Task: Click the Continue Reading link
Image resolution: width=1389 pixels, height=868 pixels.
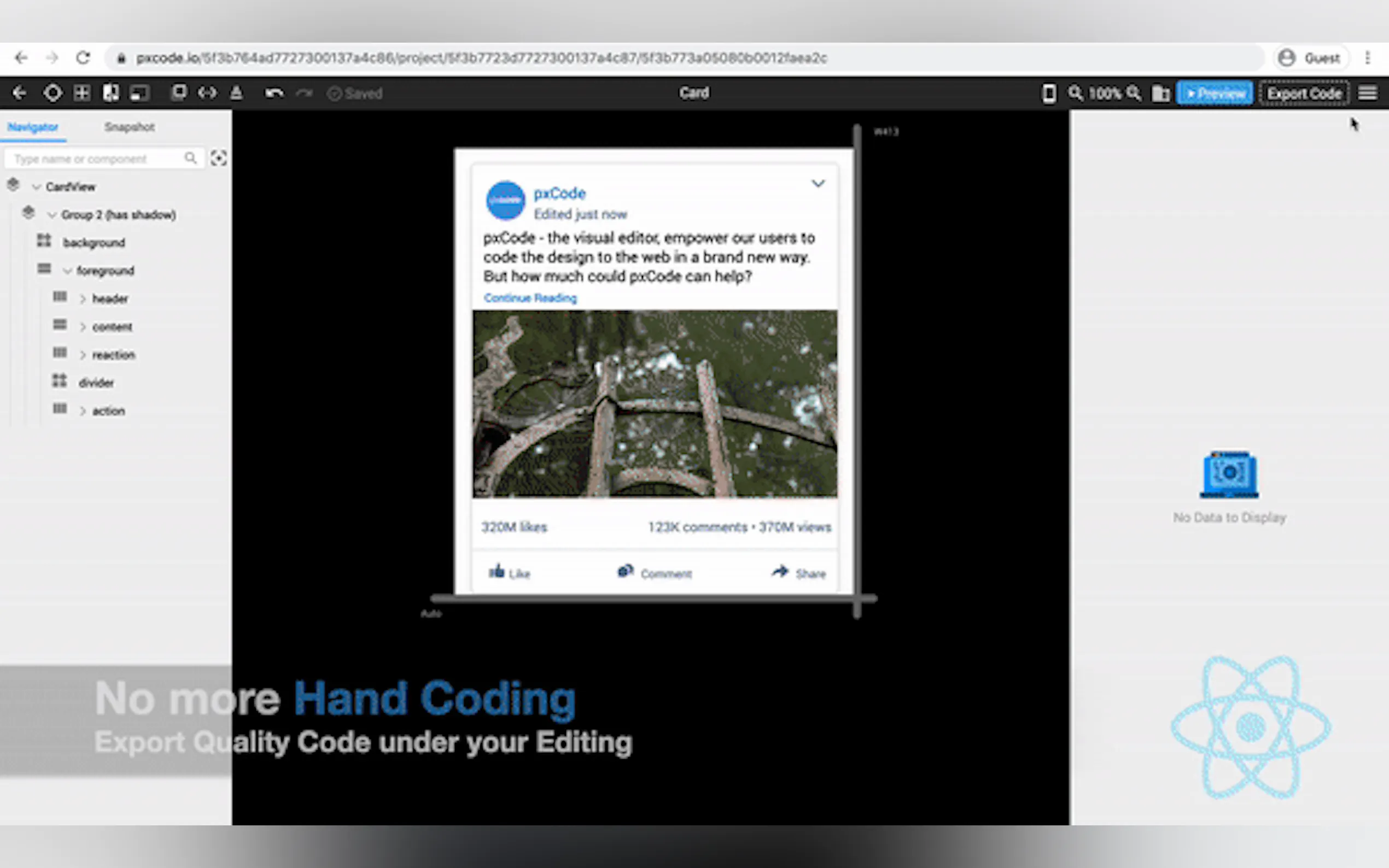Action: (530, 298)
